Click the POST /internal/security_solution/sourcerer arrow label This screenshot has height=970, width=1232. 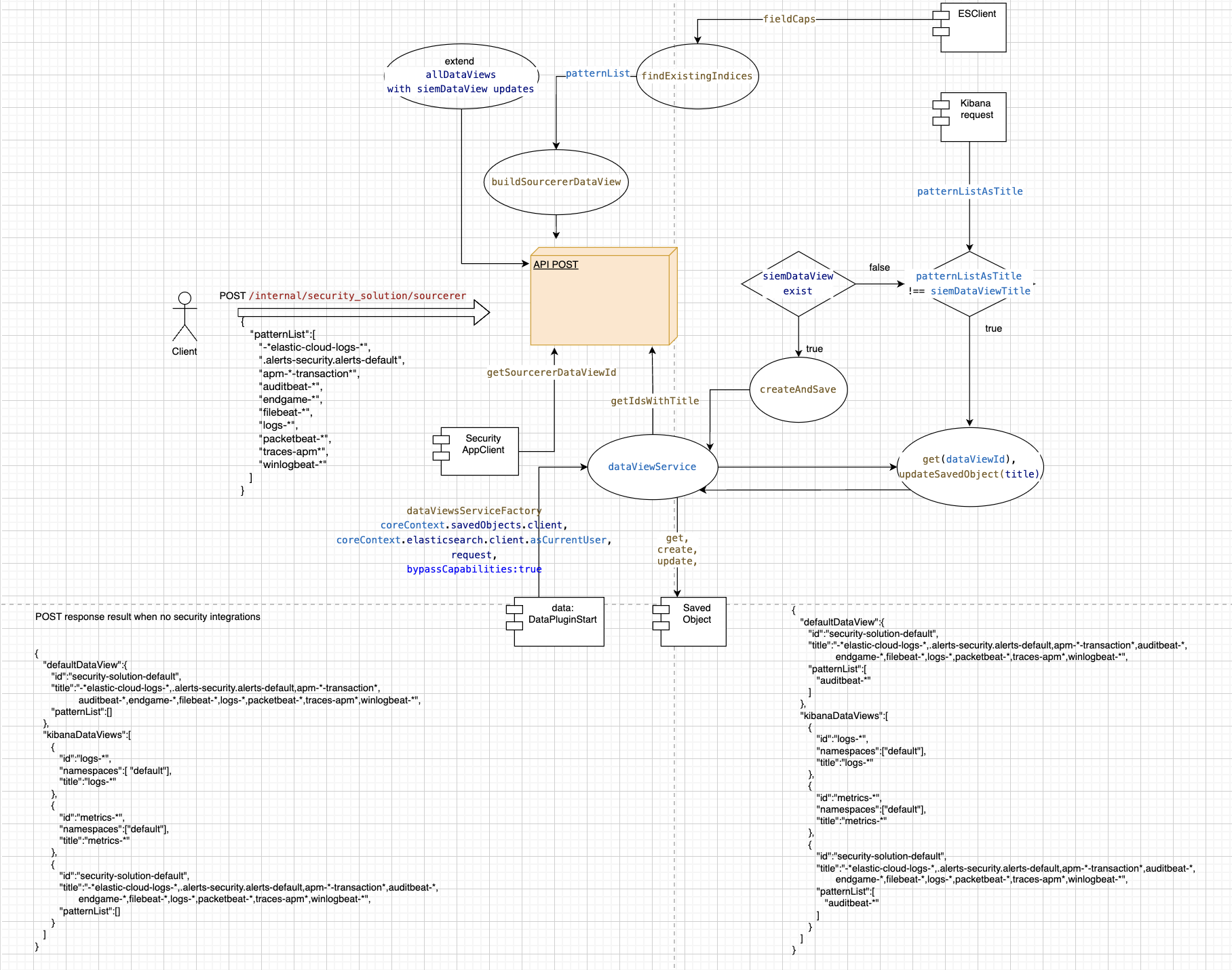[x=343, y=296]
